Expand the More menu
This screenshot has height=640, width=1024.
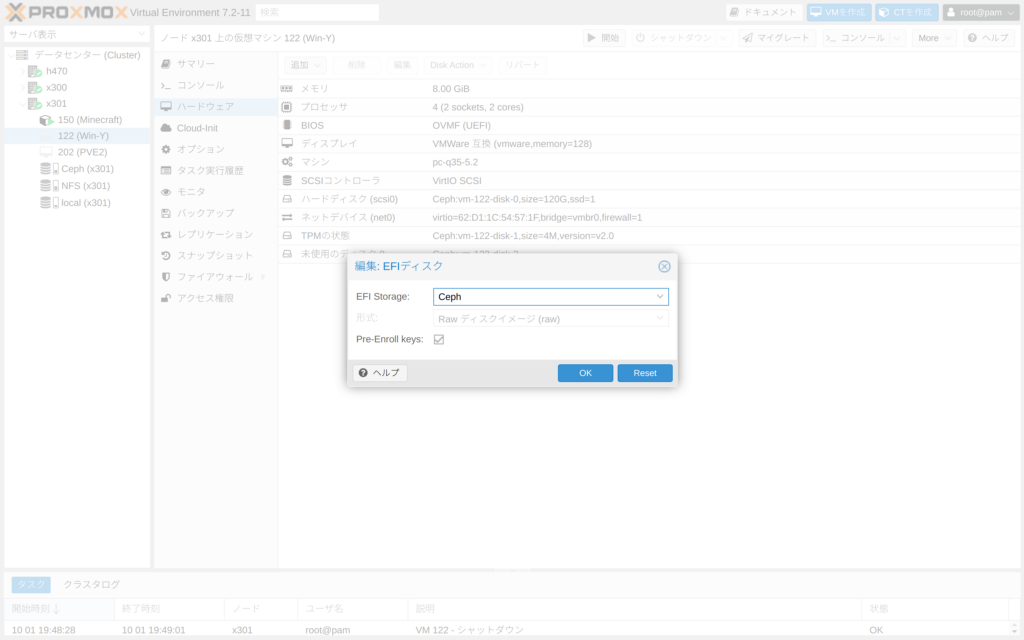933,38
